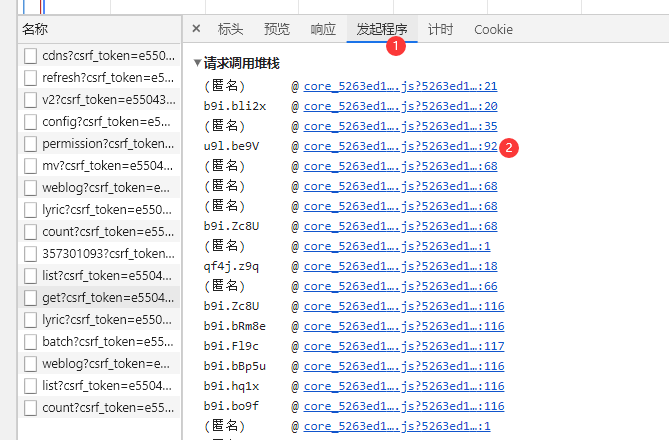This screenshot has height=440, width=669.
Task: Click the file icon beside the config request
Action: point(31,122)
